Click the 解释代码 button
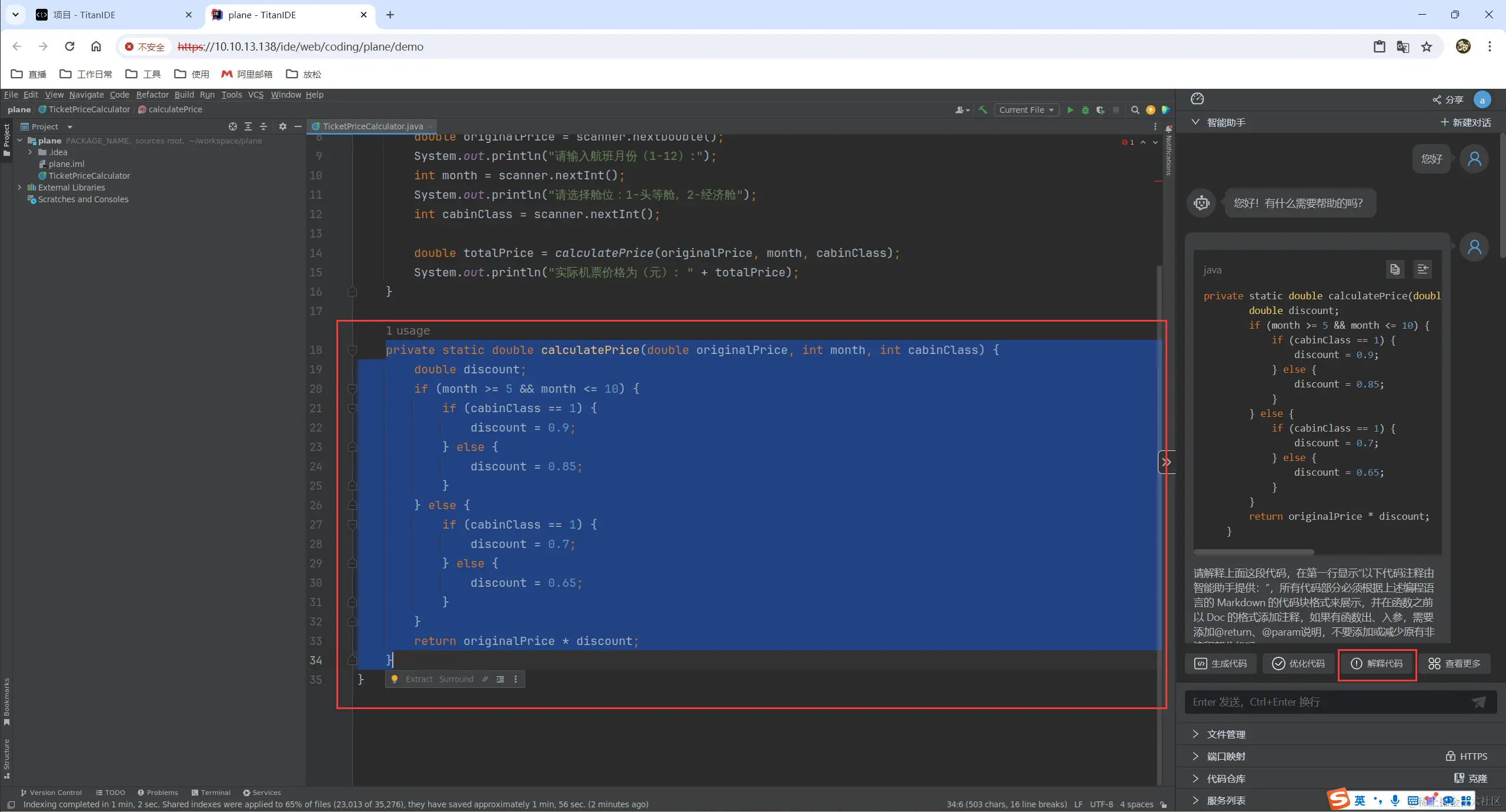The height and width of the screenshot is (812, 1506). point(1377,664)
